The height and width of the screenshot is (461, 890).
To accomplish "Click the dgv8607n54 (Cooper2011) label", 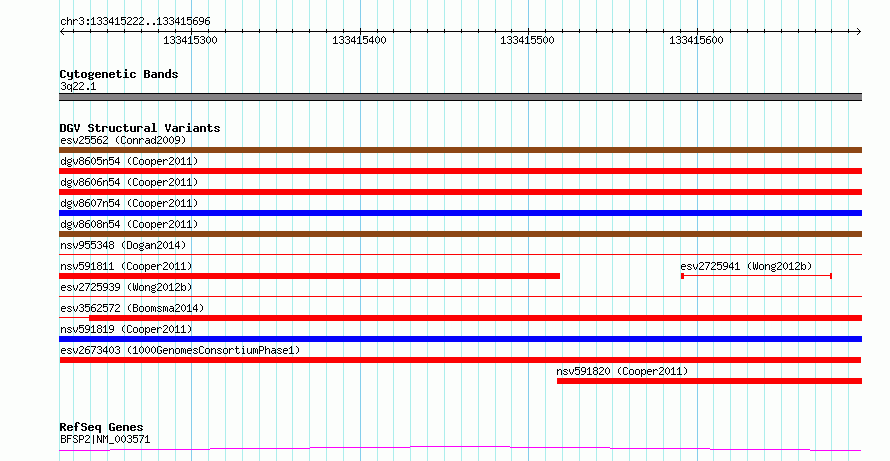I will pos(129,203).
